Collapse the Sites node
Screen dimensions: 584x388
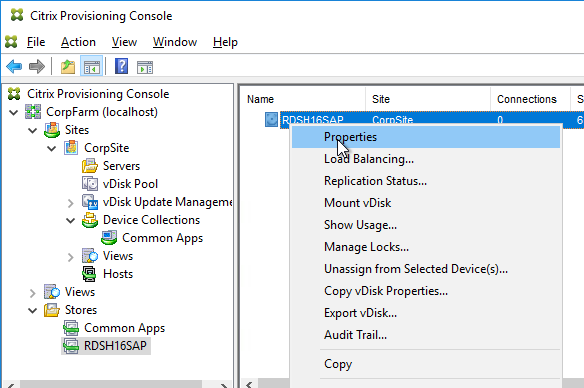(x=33, y=130)
